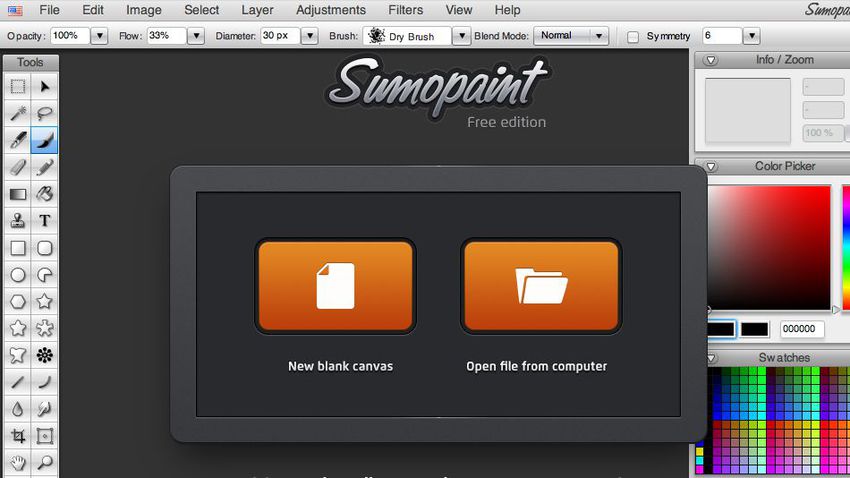Select the black flower Symmetry tool
The width and height of the screenshot is (850, 478).
point(44,356)
